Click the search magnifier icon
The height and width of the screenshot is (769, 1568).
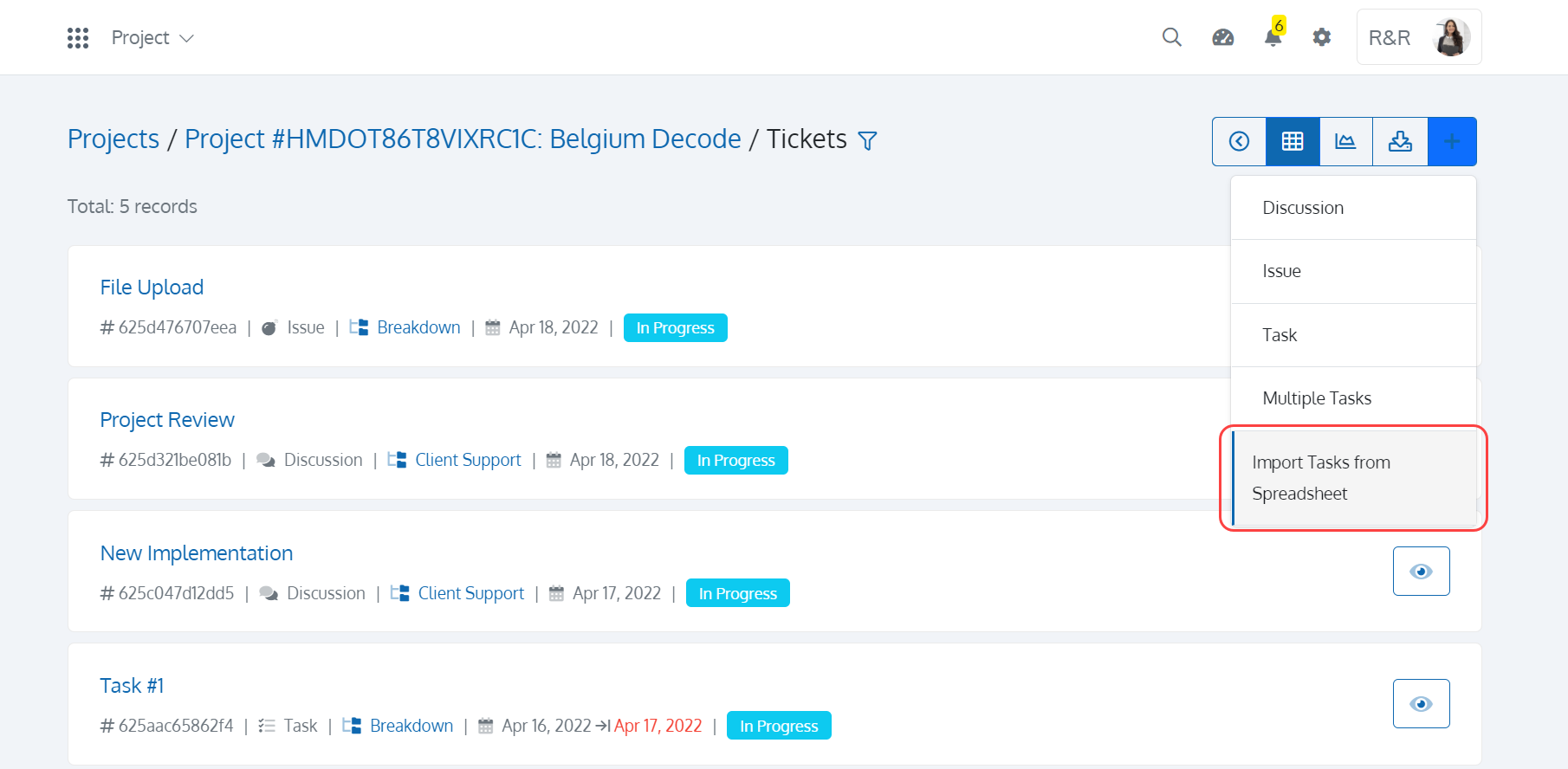coord(1171,37)
